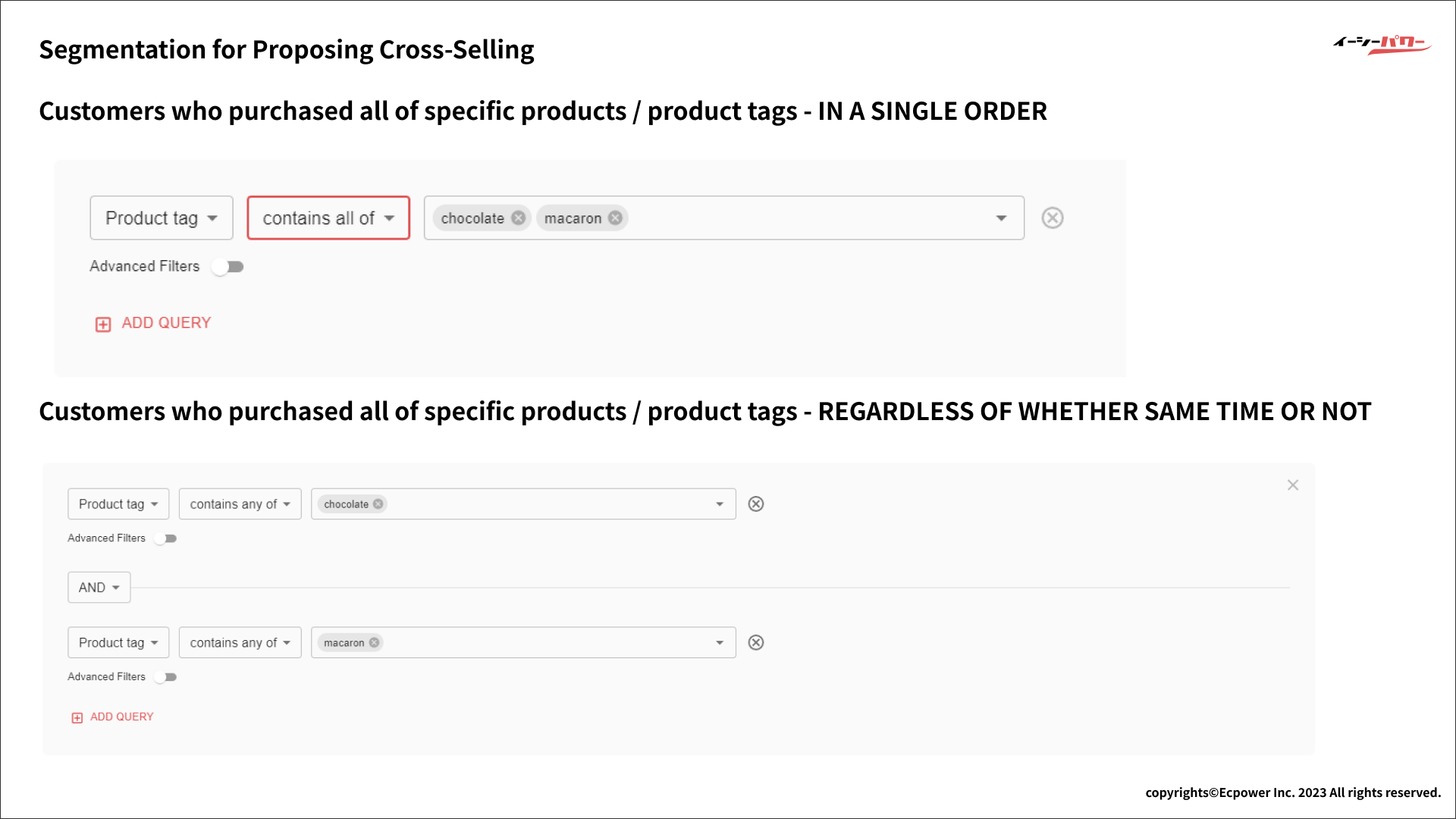Remove chocolate chip in lower panel query
1456x819 pixels.
click(378, 504)
